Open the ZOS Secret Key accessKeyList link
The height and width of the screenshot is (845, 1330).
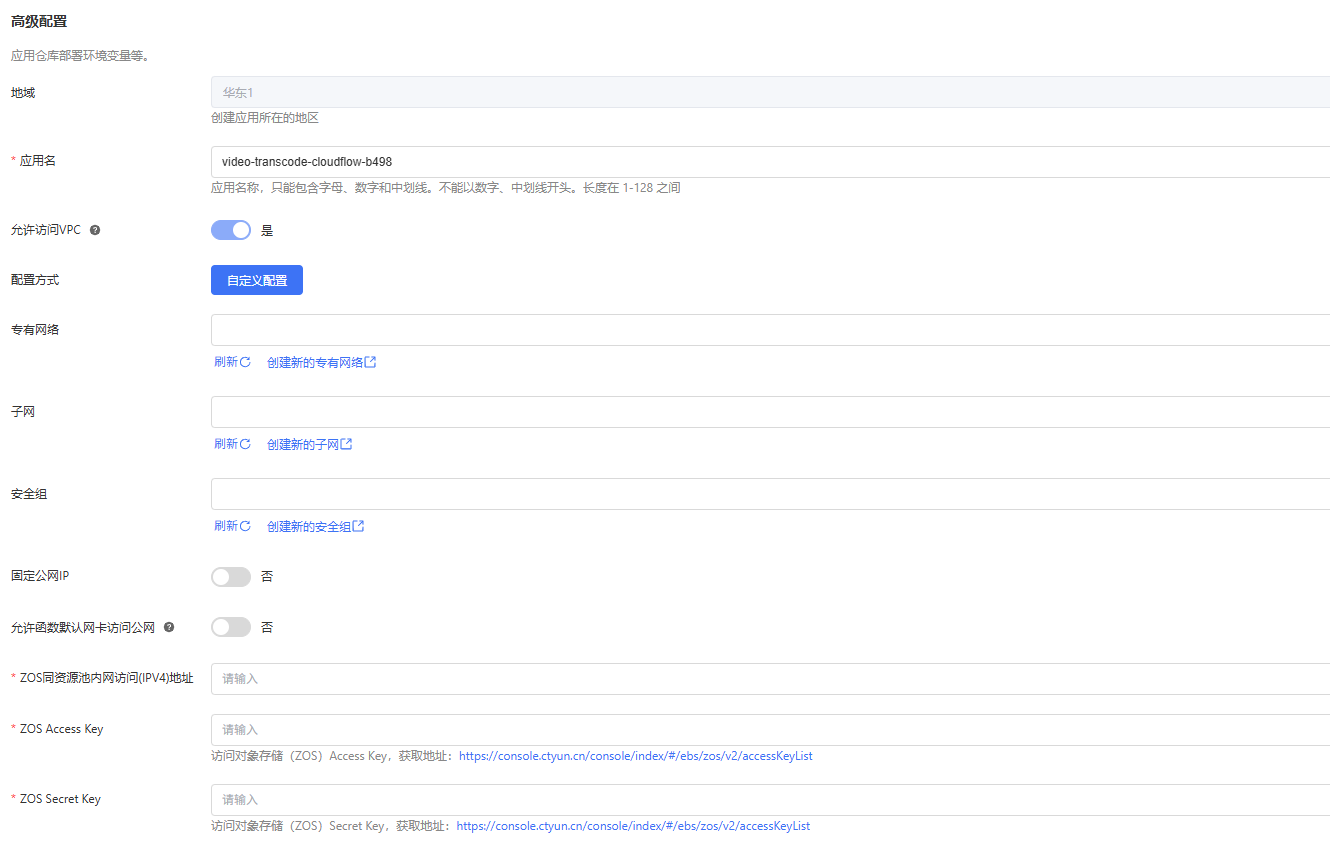point(633,826)
